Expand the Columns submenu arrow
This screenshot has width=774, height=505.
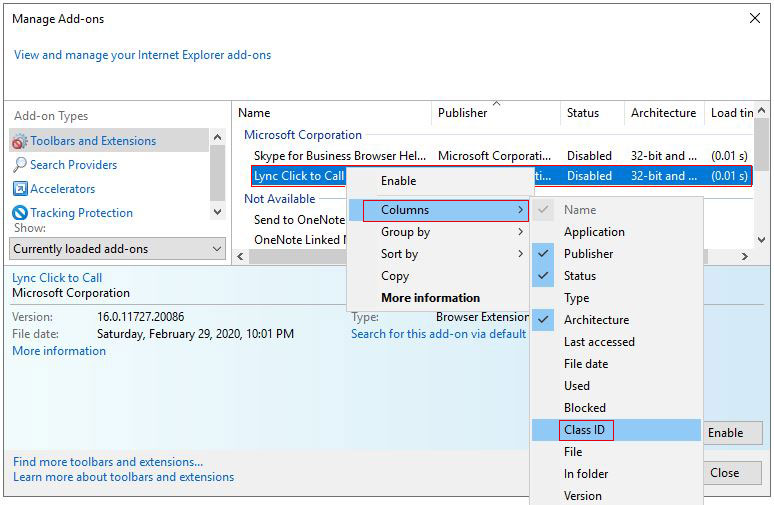tap(520, 210)
